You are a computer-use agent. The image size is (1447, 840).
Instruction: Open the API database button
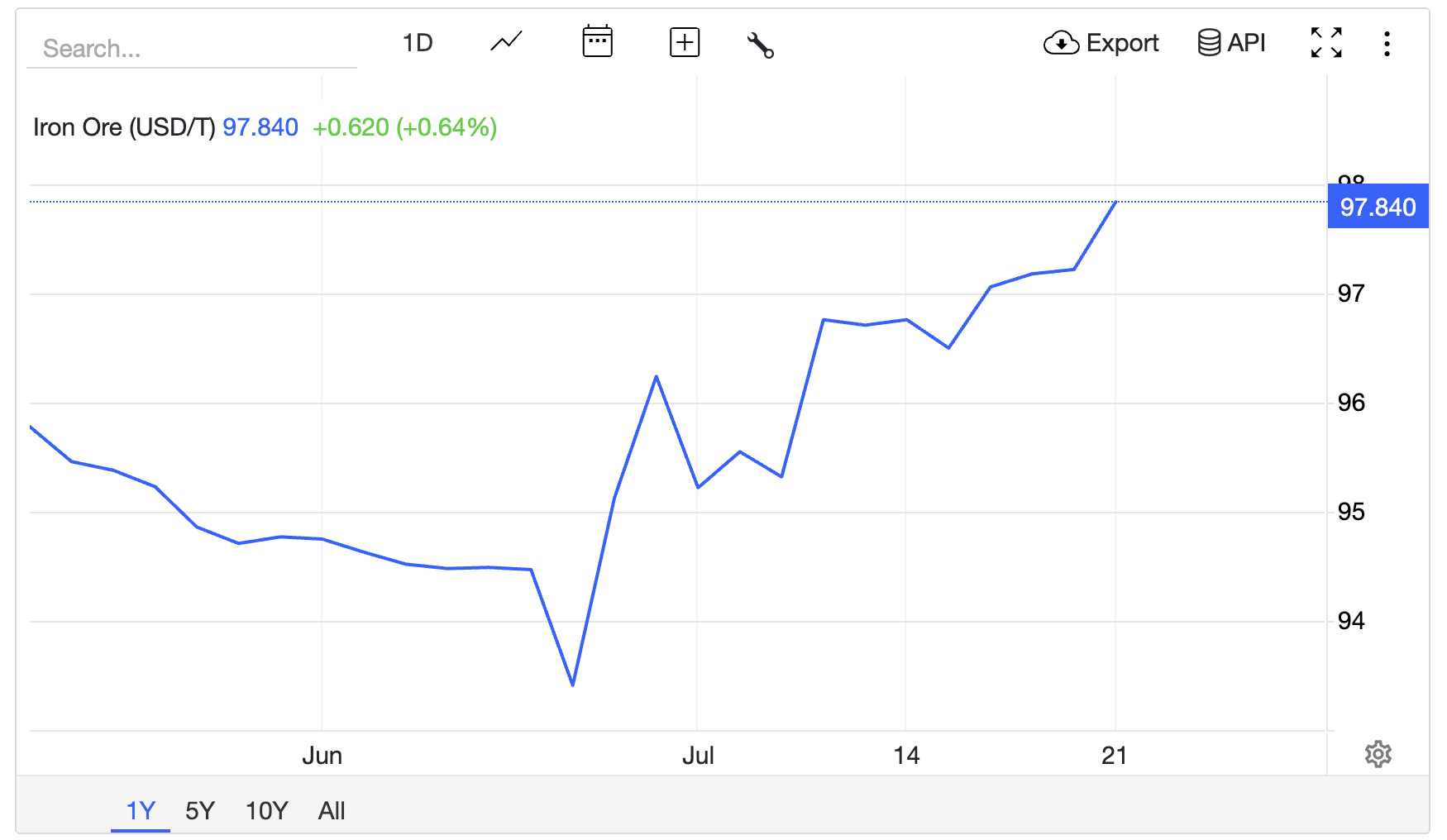(1232, 42)
